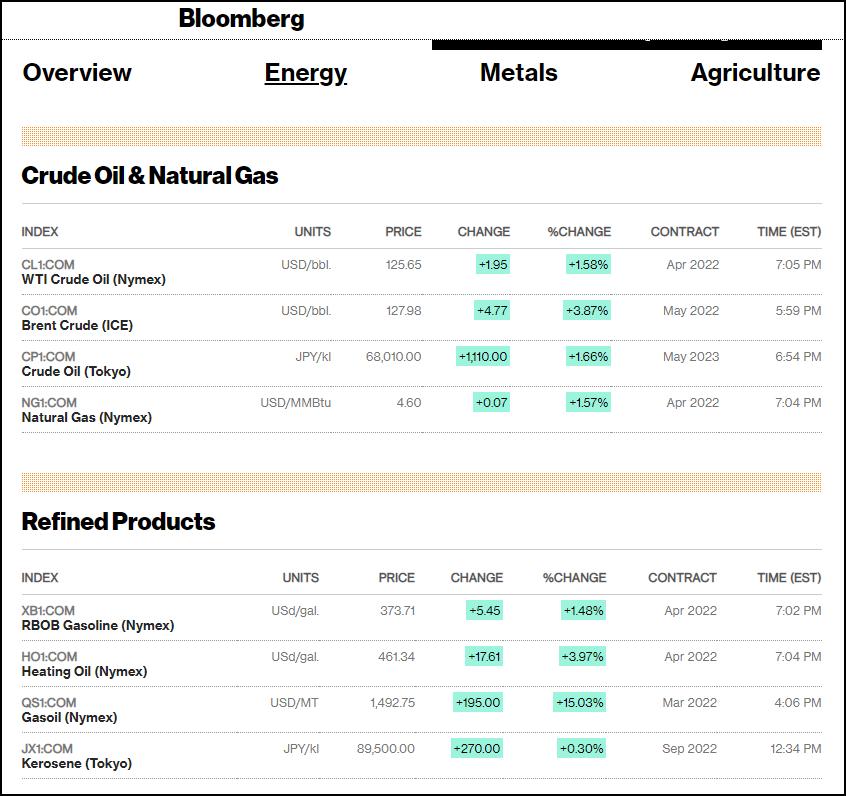
Task: Open Heating Oil (Nymex) quote
Action: tap(84, 672)
